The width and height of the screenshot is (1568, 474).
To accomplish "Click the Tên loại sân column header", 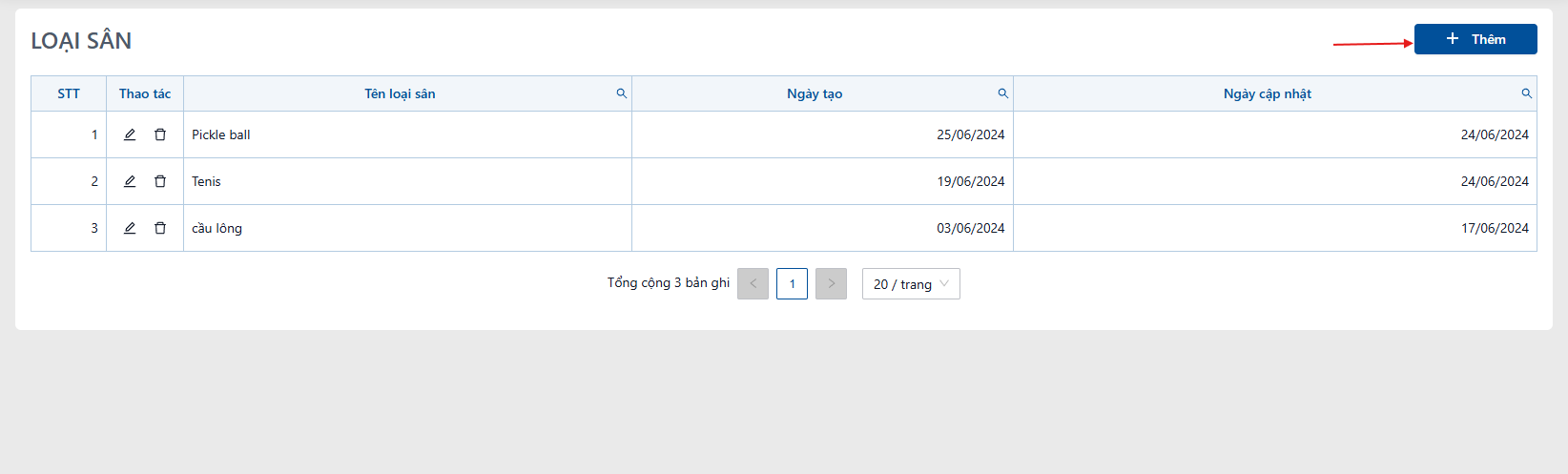I will click(x=400, y=93).
